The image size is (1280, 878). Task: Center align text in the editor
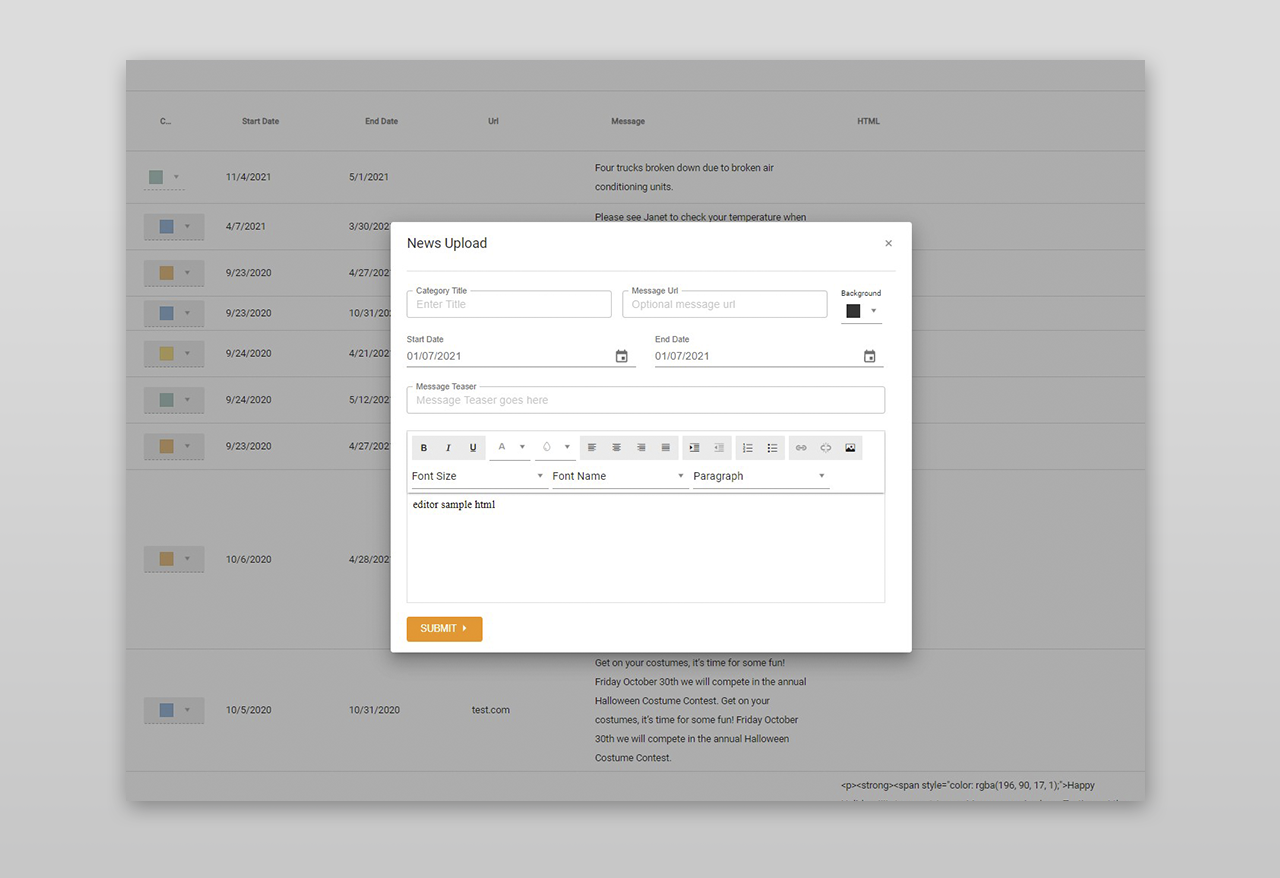pyautogui.click(x=617, y=448)
